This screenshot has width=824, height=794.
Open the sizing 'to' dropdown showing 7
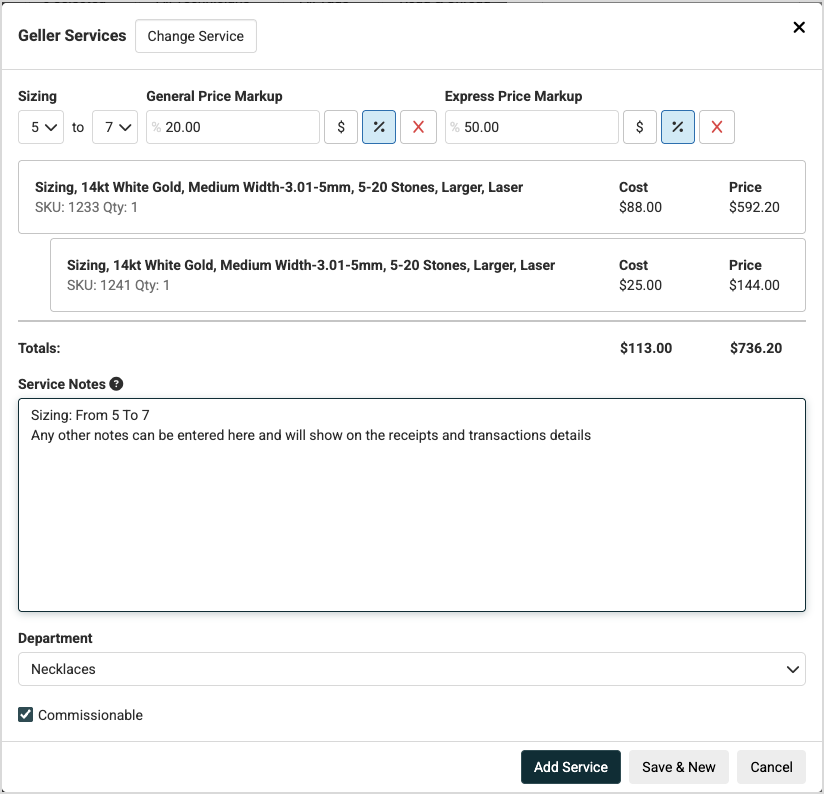(115, 127)
